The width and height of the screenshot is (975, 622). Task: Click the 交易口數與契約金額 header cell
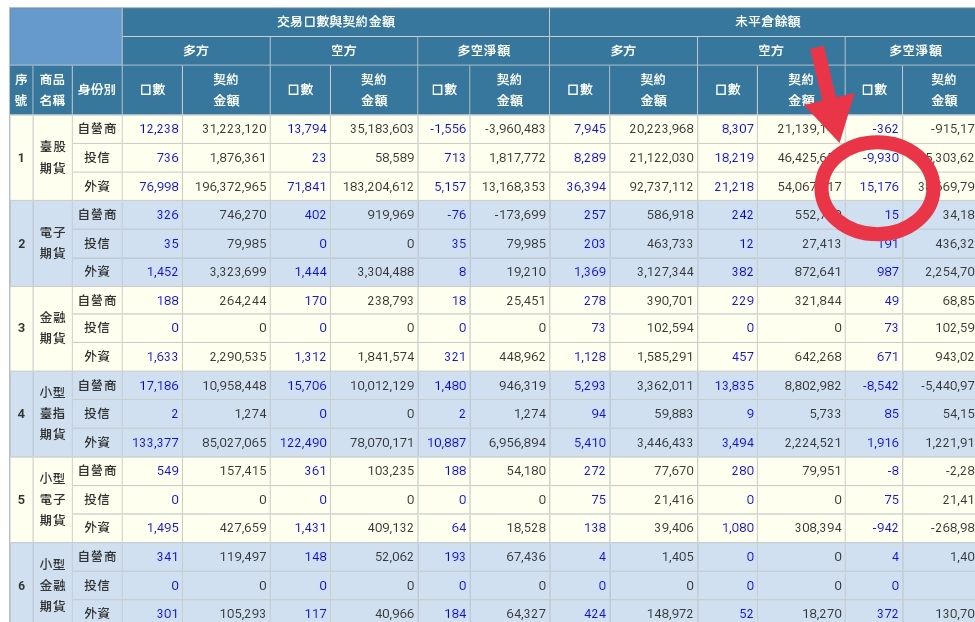click(336, 22)
